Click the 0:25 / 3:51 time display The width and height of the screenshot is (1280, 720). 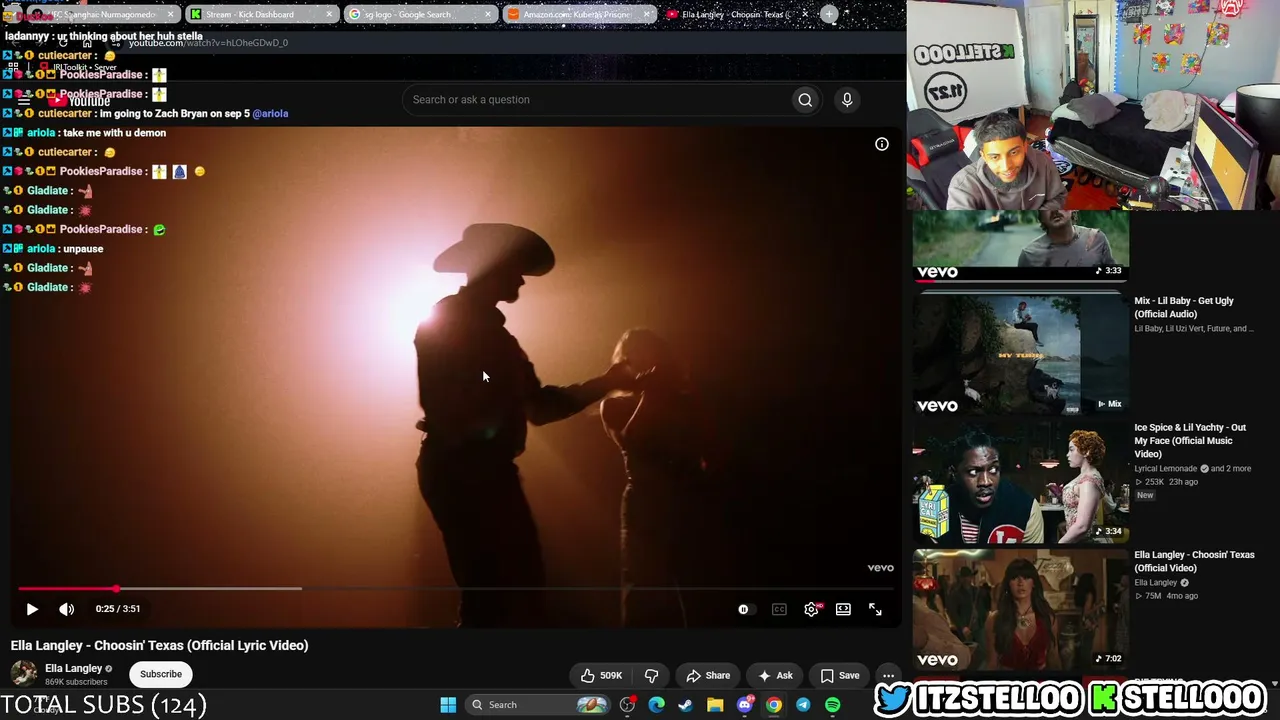tap(118, 609)
